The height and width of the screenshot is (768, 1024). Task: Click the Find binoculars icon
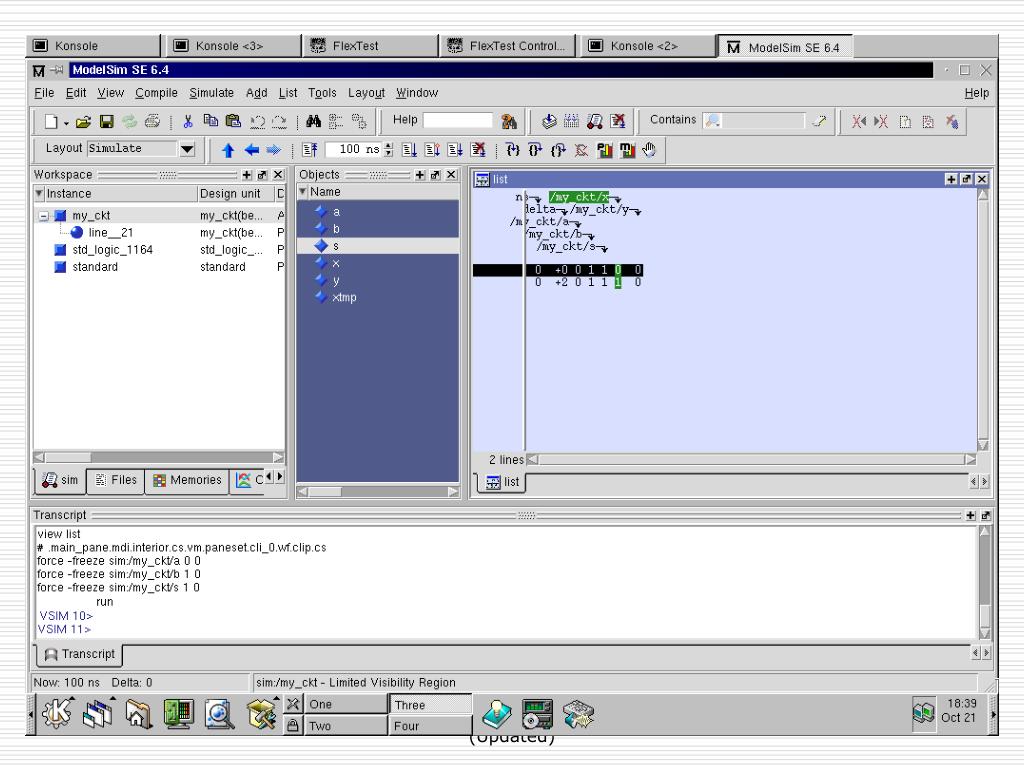313,121
